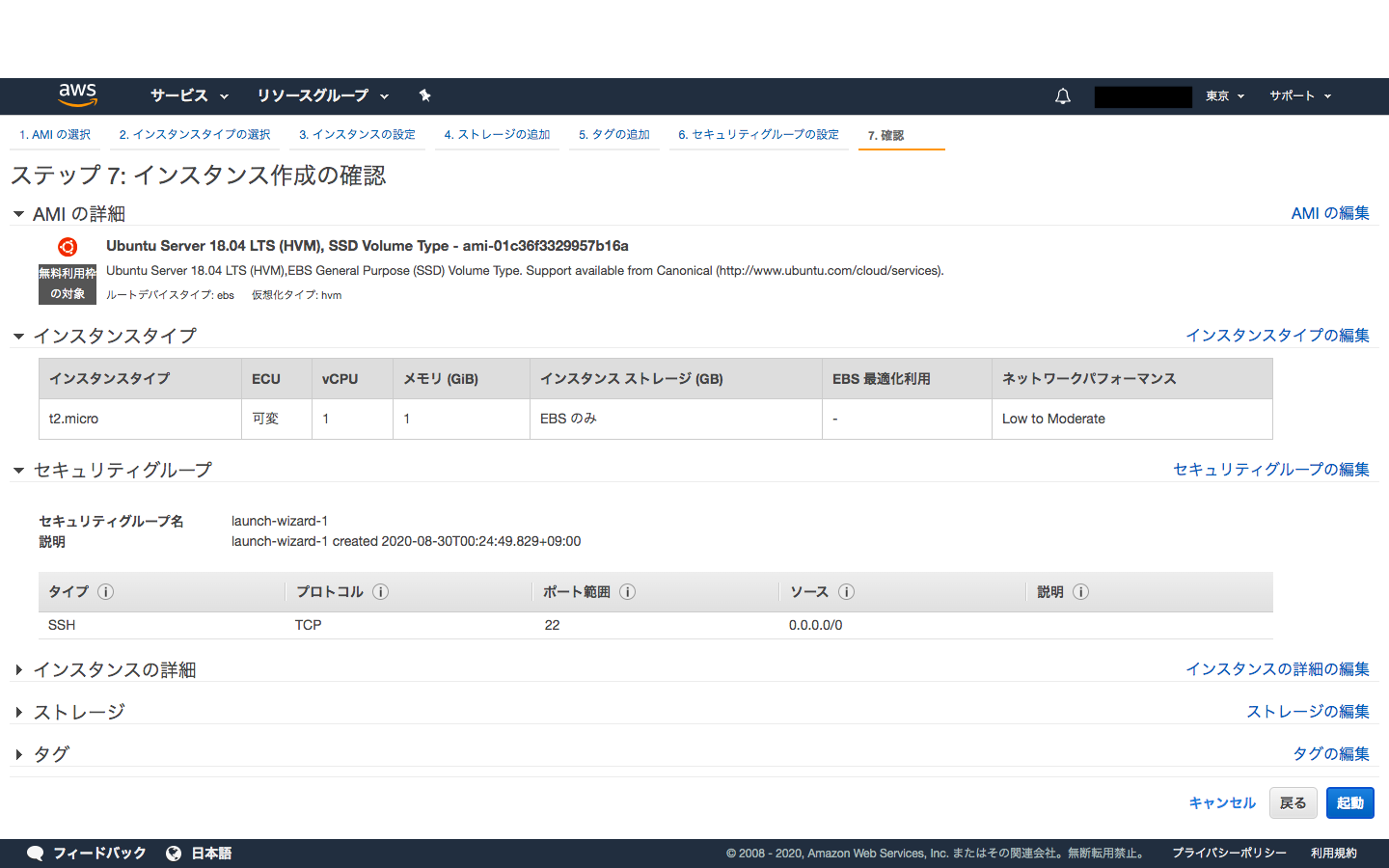Click the AMI の編集 link
This screenshot has width=1389, height=868.
pyautogui.click(x=1330, y=213)
